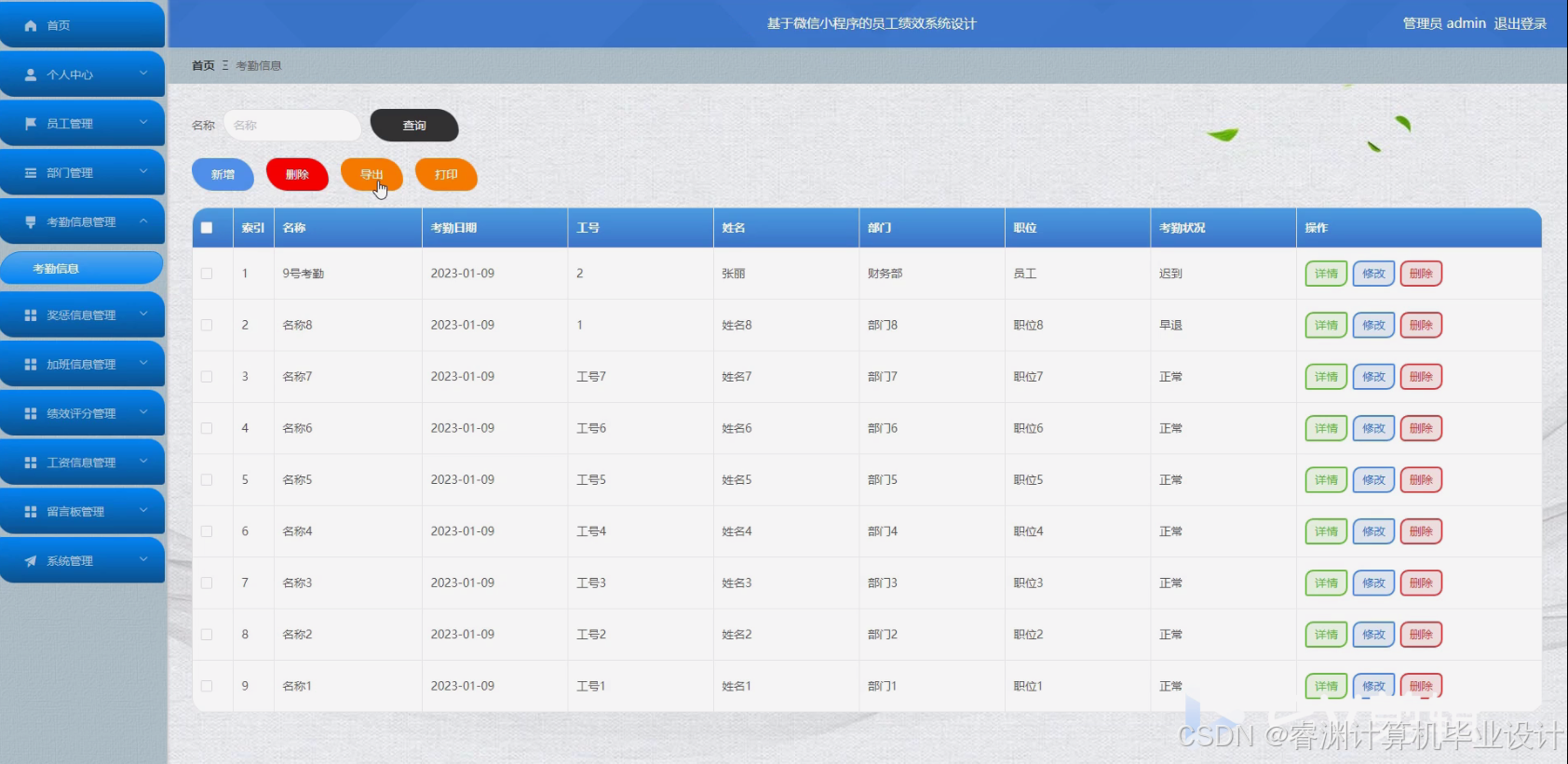Screen dimensions: 1568x764
Task: Click 修改 for the 名称4 row
Action: pos(1373,531)
